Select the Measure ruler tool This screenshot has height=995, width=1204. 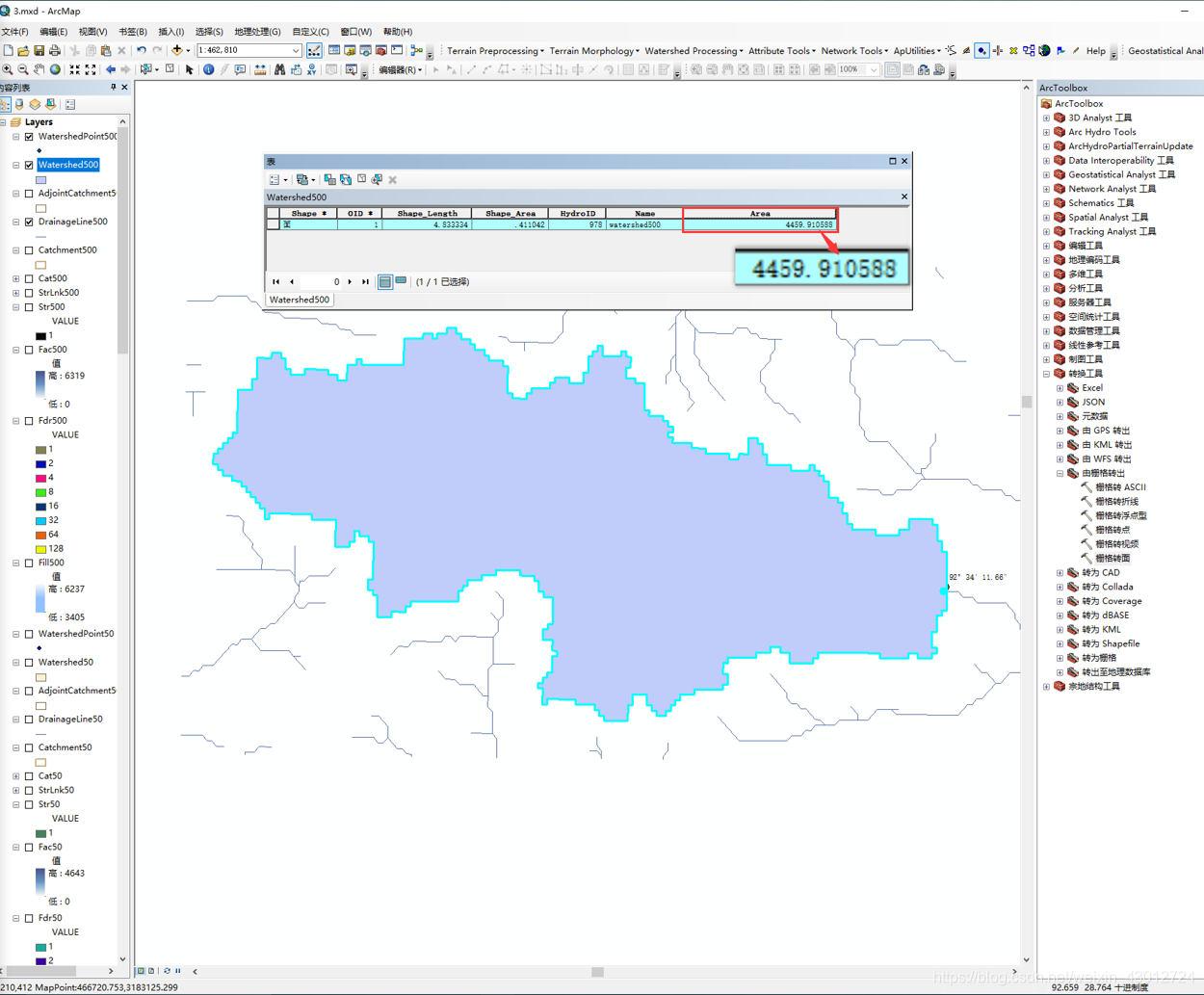(x=260, y=69)
